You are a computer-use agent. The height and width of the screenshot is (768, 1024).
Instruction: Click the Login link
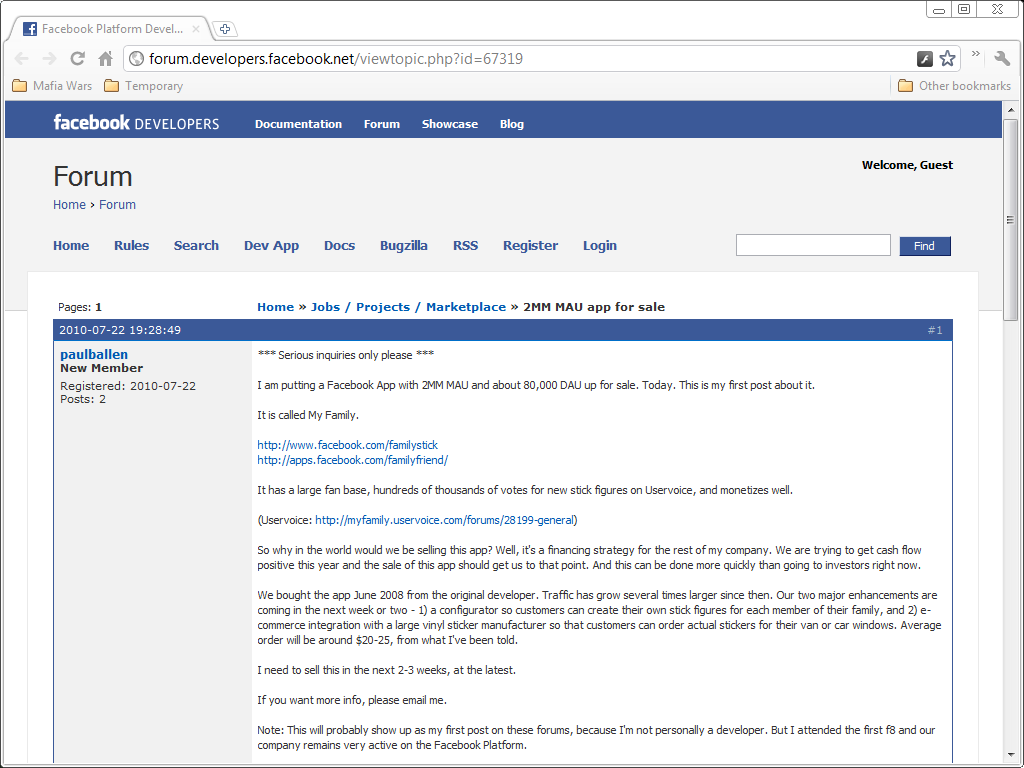[600, 246]
